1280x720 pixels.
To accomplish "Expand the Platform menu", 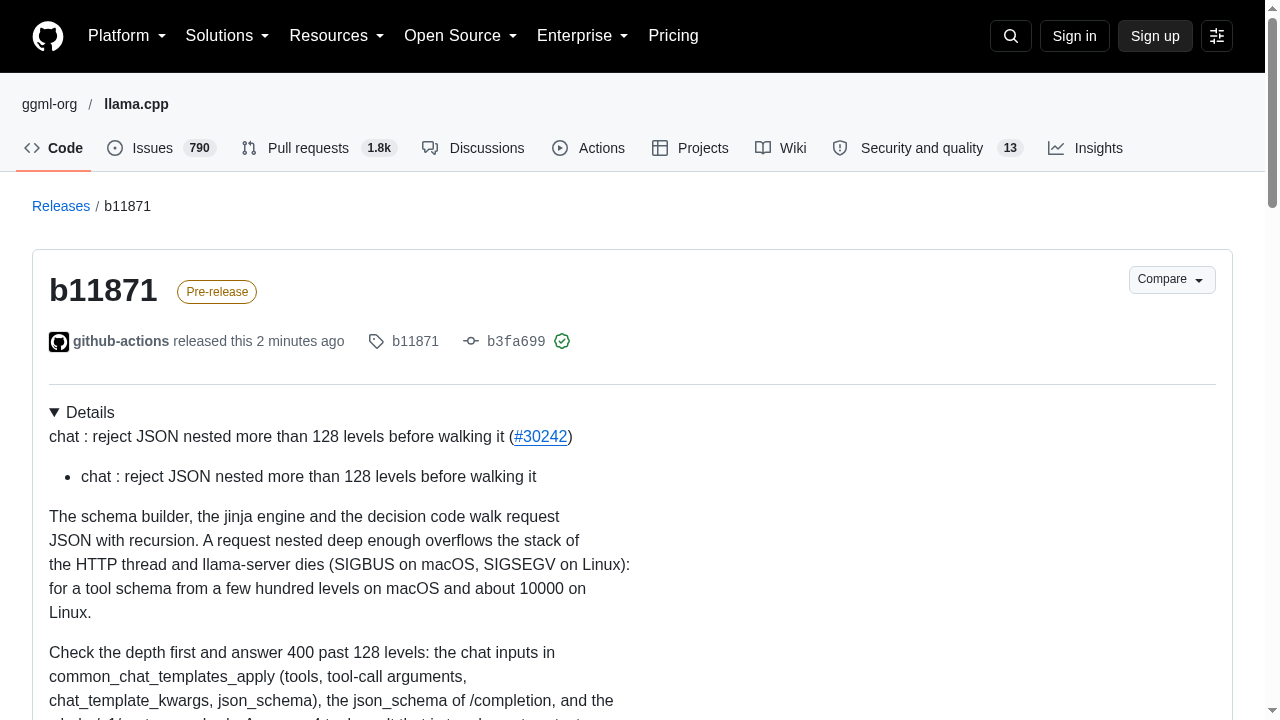I will coord(127,36).
